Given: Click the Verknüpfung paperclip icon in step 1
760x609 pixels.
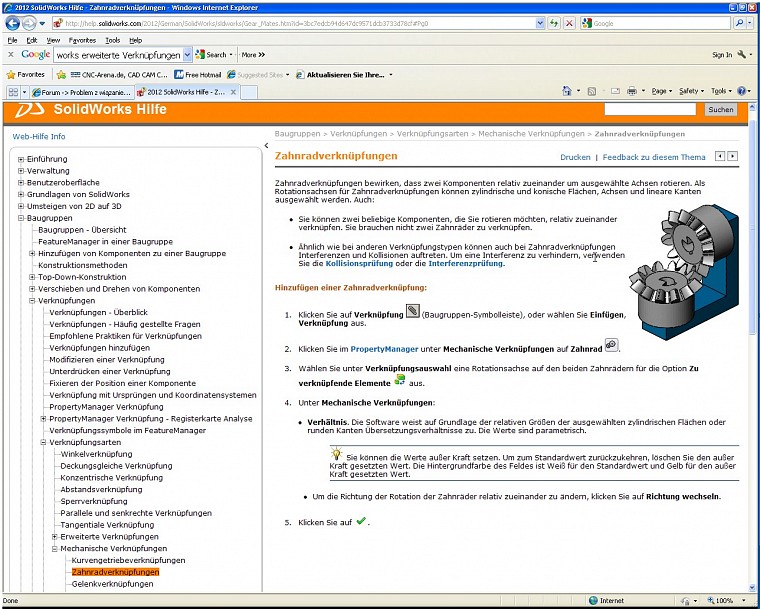Looking at the screenshot, I should [412, 311].
